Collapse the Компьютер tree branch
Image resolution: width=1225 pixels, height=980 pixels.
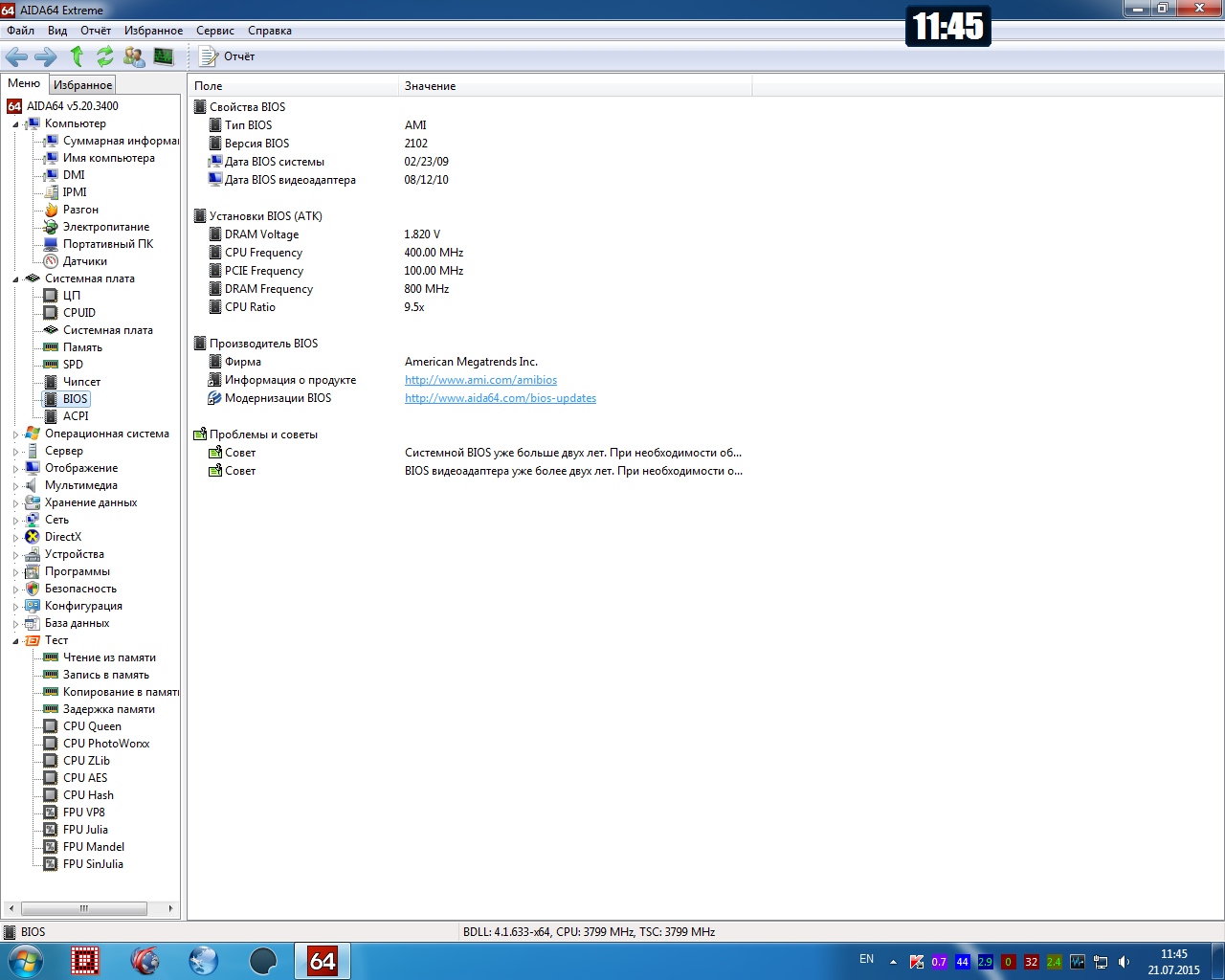(15, 124)
